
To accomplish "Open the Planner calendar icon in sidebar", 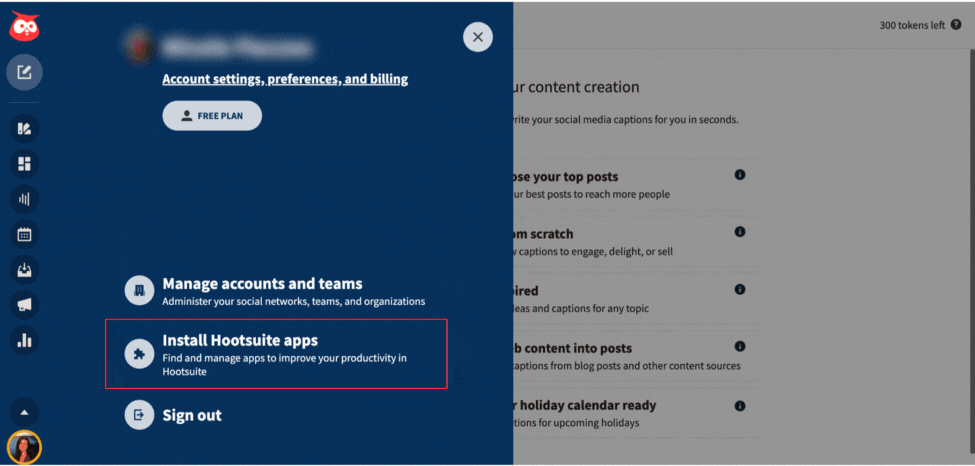I will pyautogui.click(x=25, y=235).
